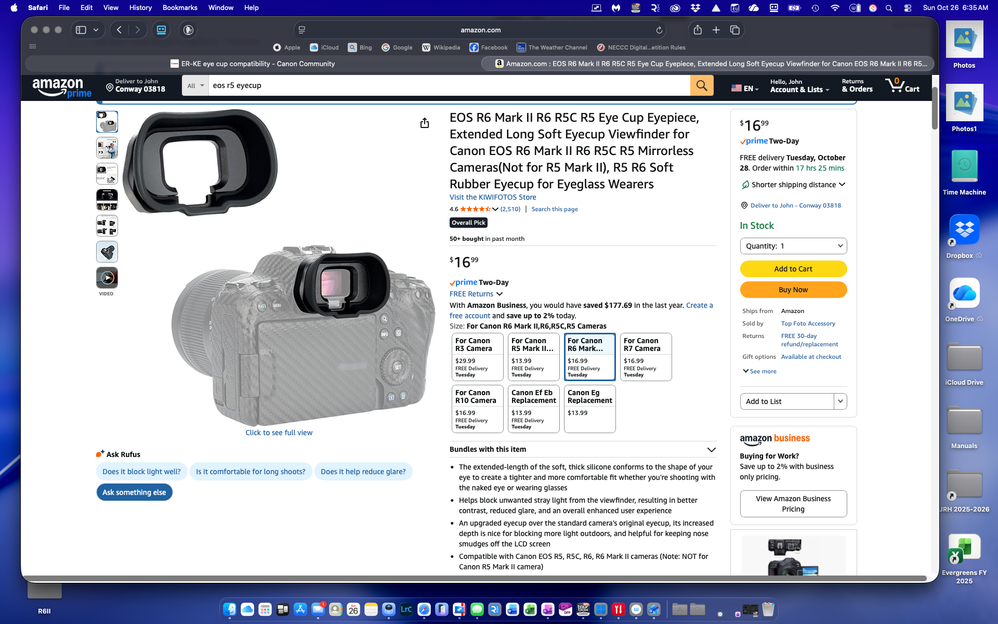998x624 pixels.
Task: Open a new tab with plus icon
Action: tap(716, 30)
